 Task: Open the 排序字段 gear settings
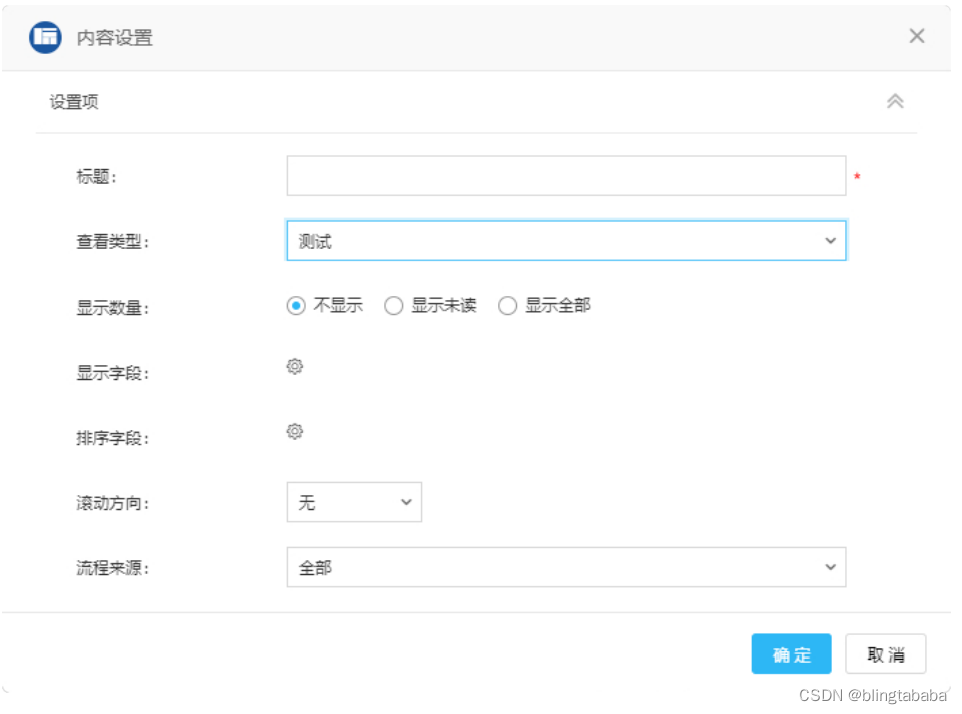click(x=294, y=431)
